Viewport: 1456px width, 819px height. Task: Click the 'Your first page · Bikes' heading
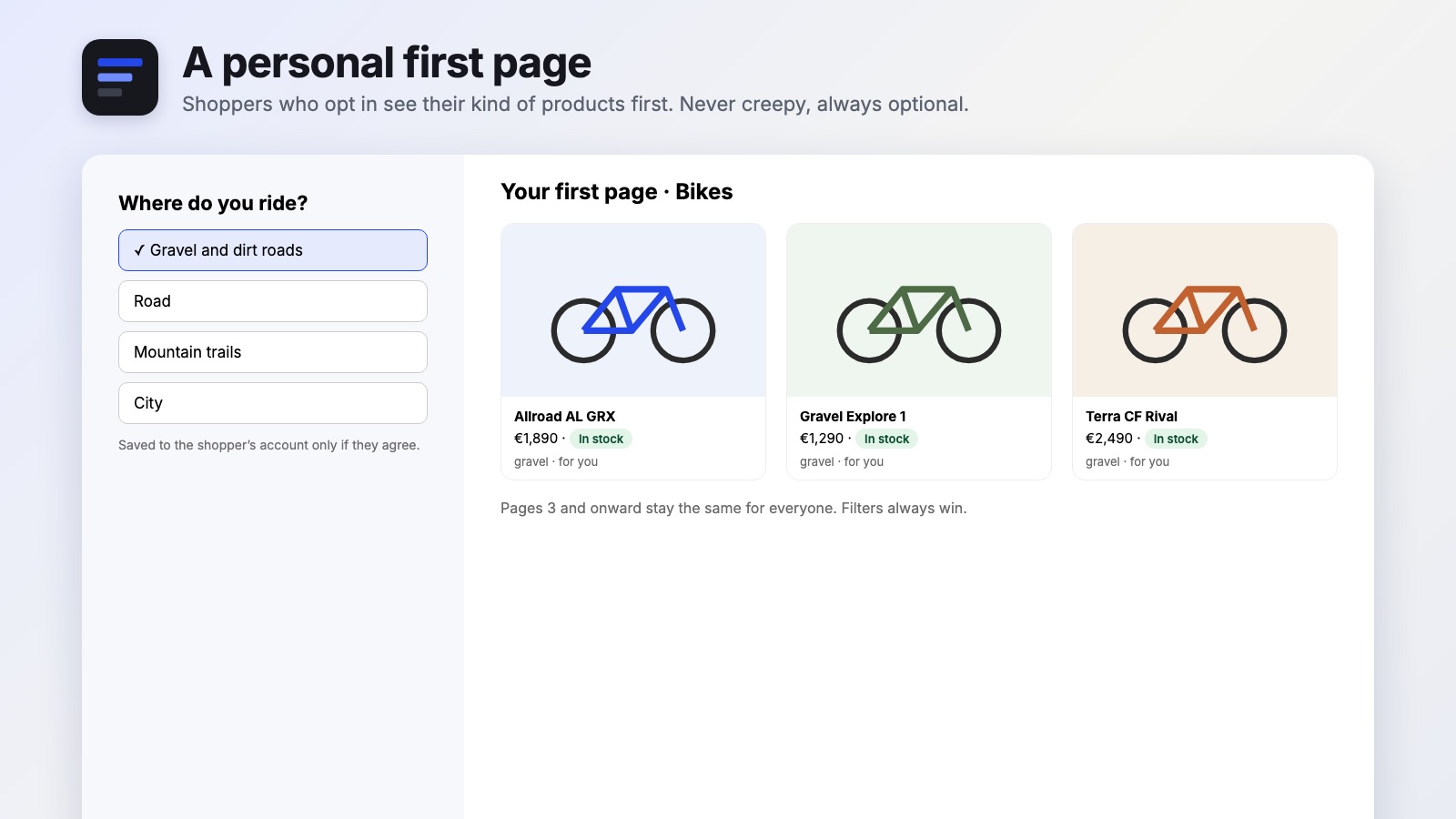pos(617,192)
